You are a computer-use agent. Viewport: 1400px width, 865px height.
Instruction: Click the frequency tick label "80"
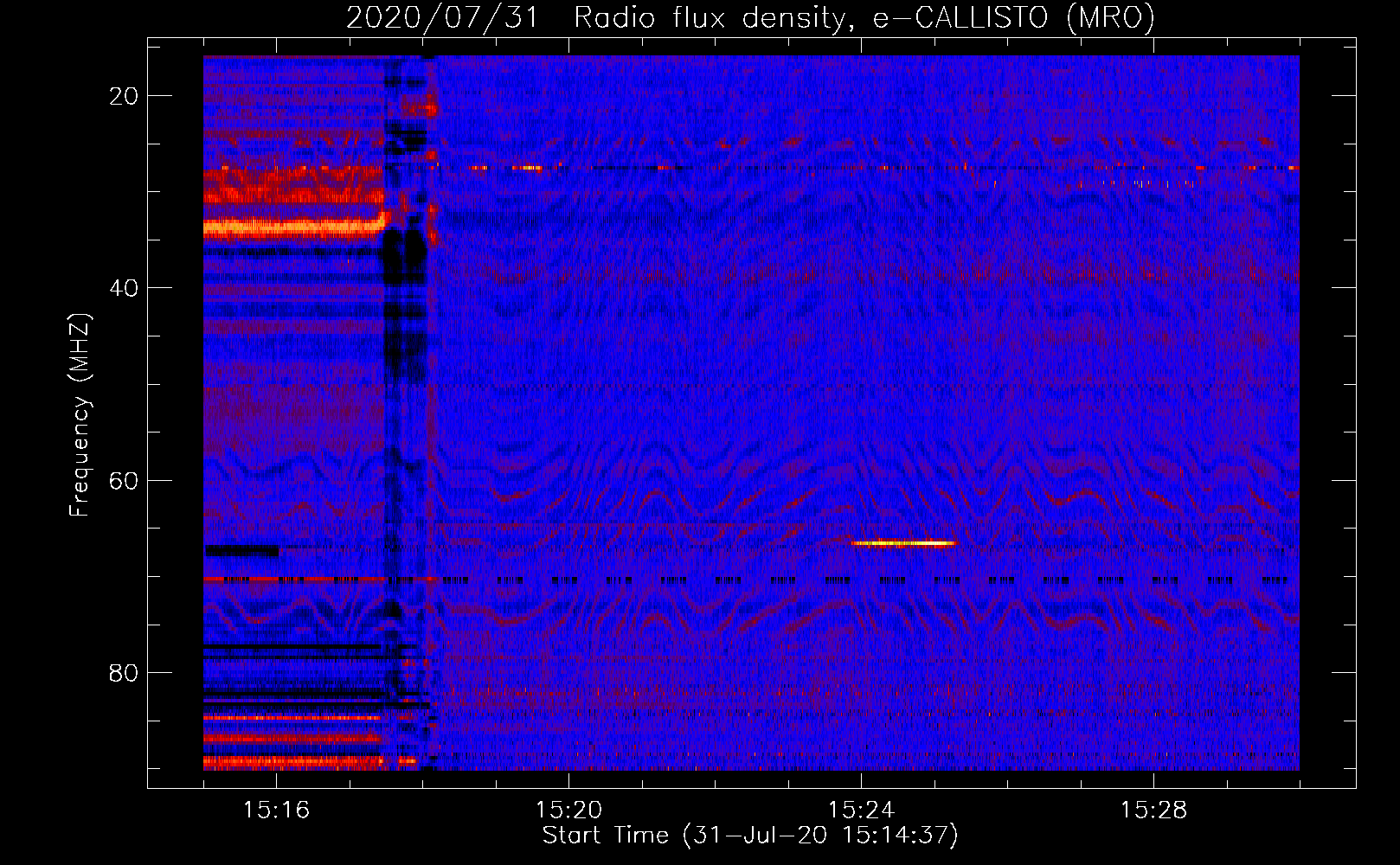point(124,672)
